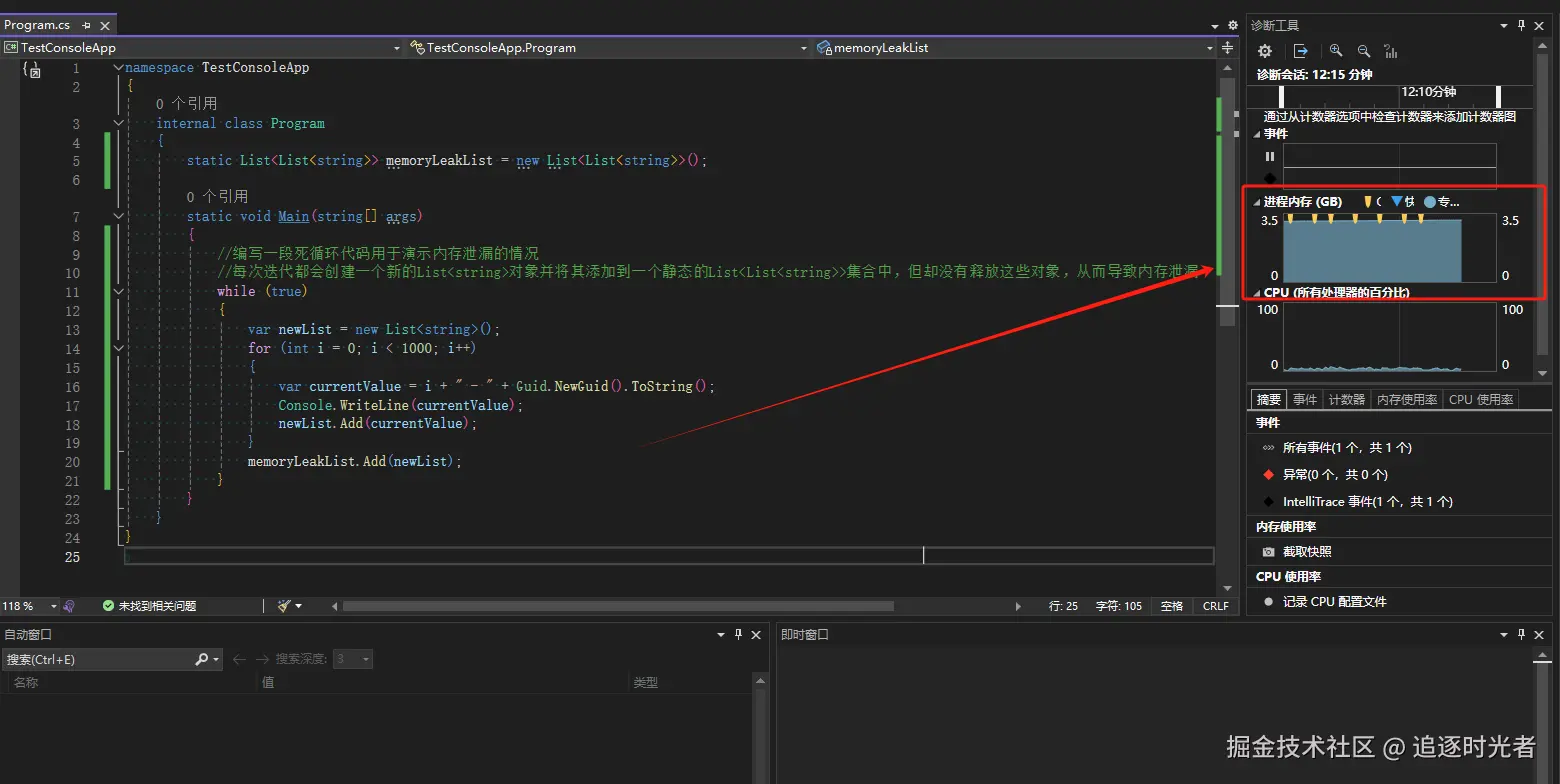The image size is (1560, 784).
Task: Click the code assistant icon beside zoom level
Action: (x=69, y=606)
